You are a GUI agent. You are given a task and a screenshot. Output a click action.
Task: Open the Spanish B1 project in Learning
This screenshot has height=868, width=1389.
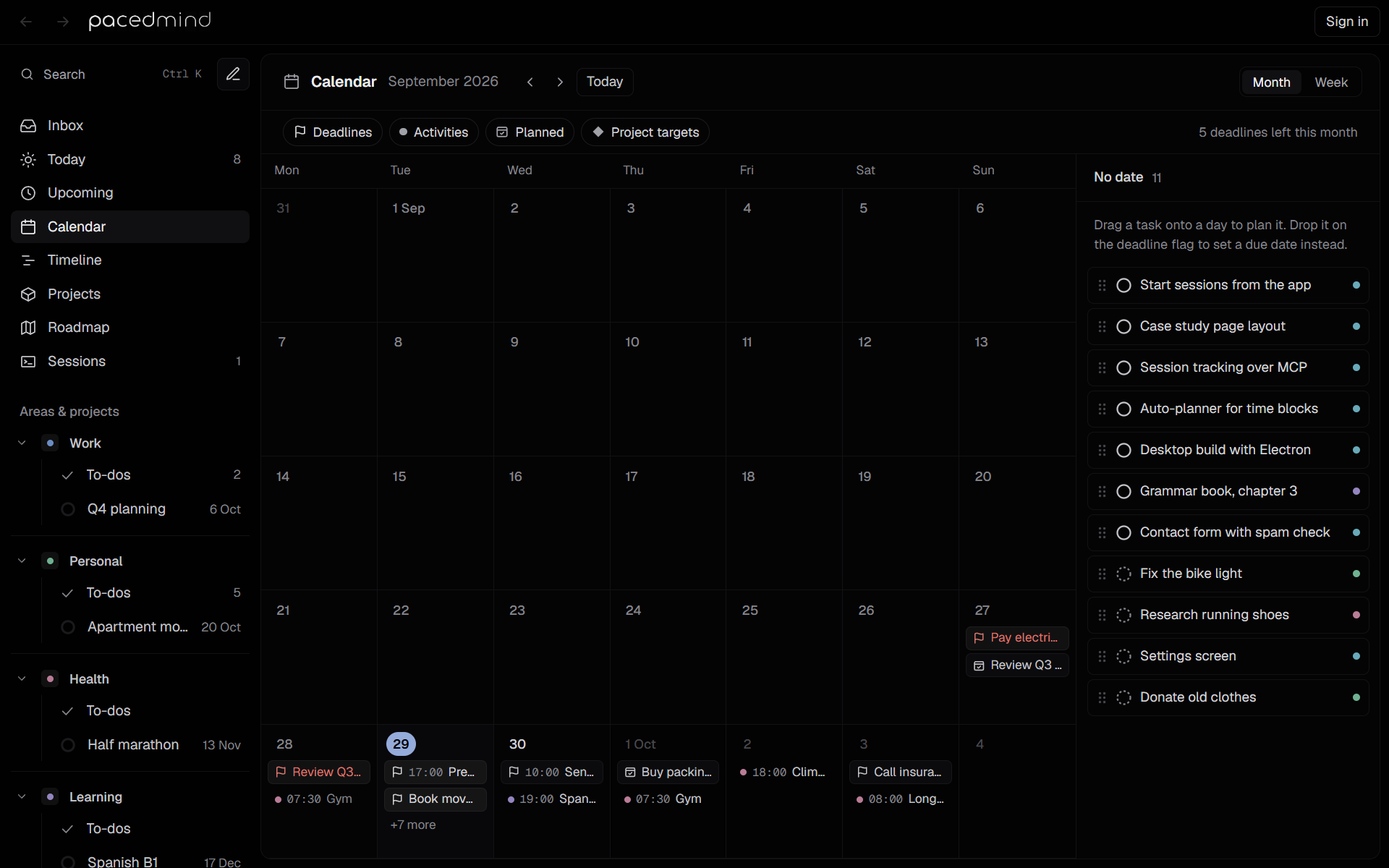[151, 861]
